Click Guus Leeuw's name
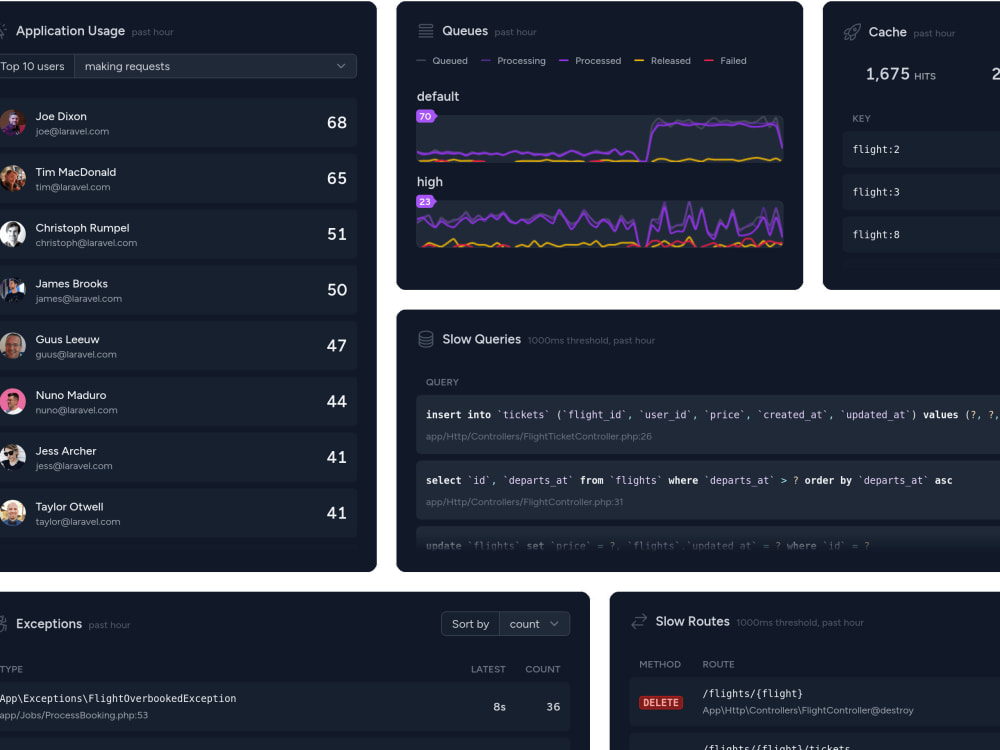Screen dimensions: 1000x750 tap(67, 339)
